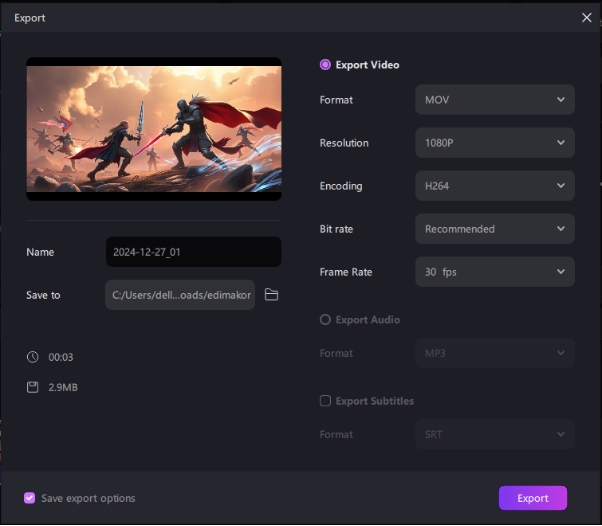Click the Save to label
The image size is (602, 526).
point(43,295)
